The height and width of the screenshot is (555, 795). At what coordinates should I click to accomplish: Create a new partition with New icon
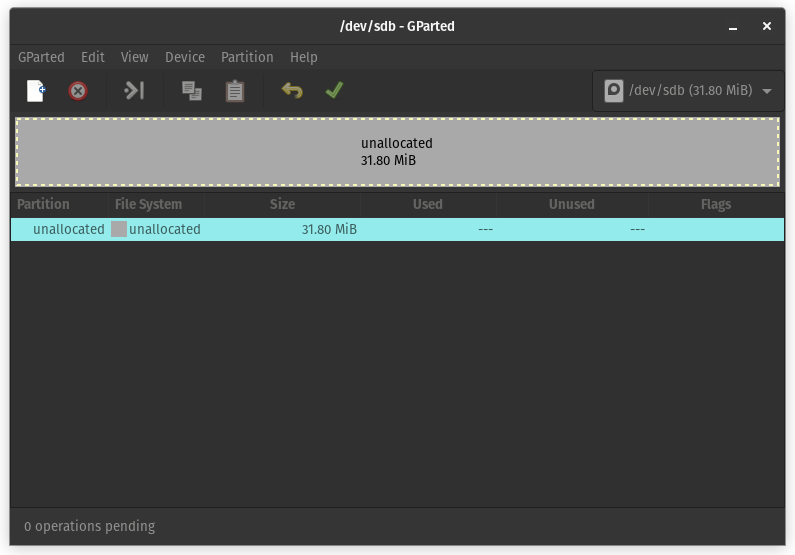coord(35,91)
